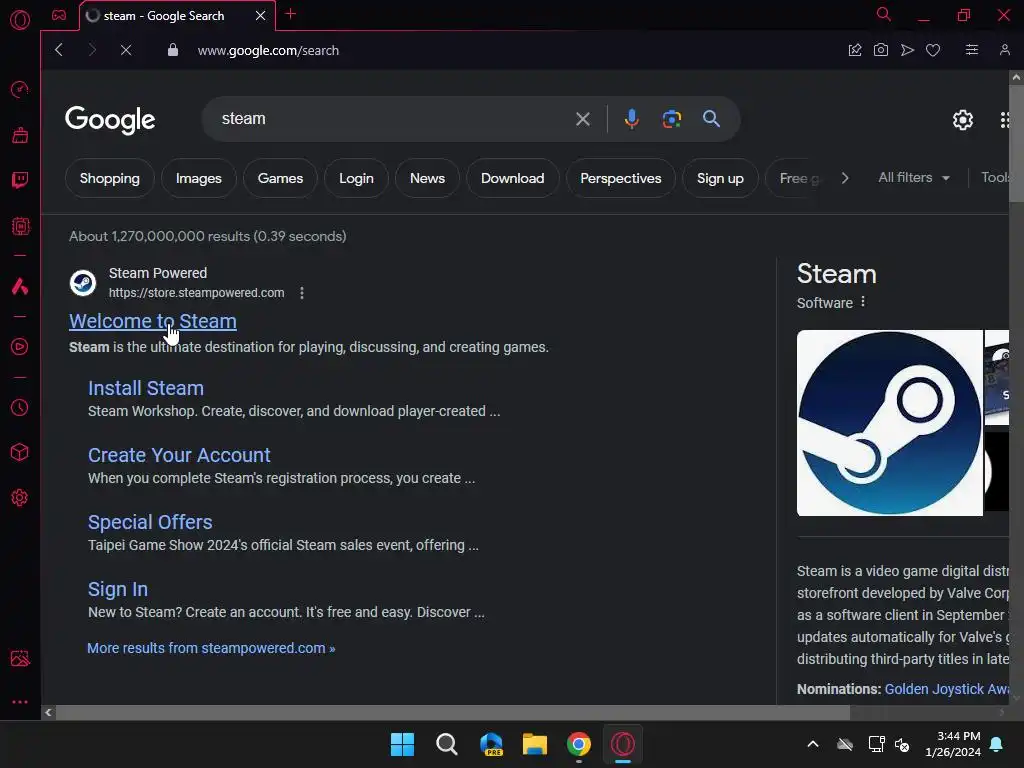This screenshot has width=1024, height=768.
Task: Open GX Corner controller icon
Action: tap(59, 15)
